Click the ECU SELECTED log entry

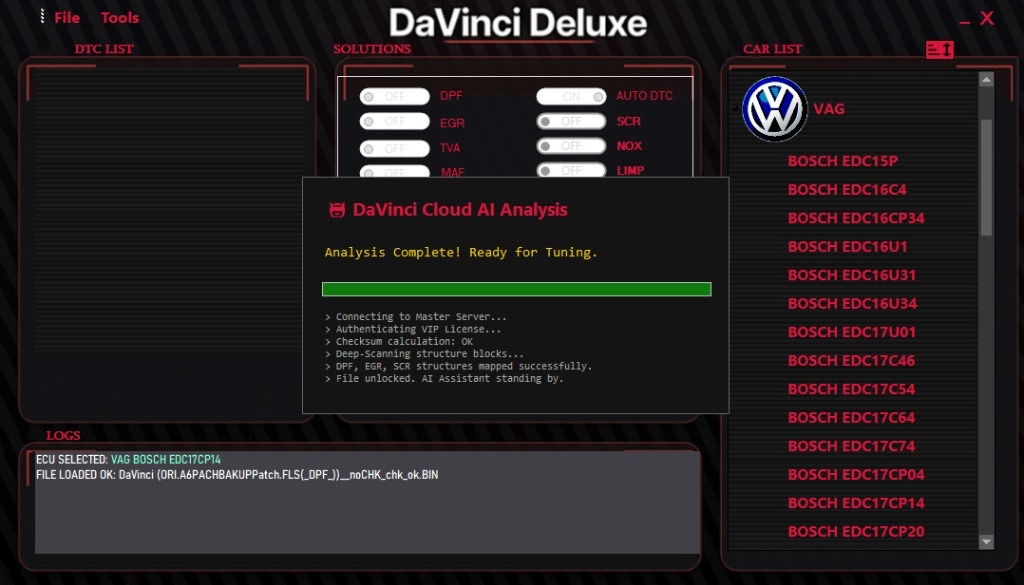[x=128, y=460]
